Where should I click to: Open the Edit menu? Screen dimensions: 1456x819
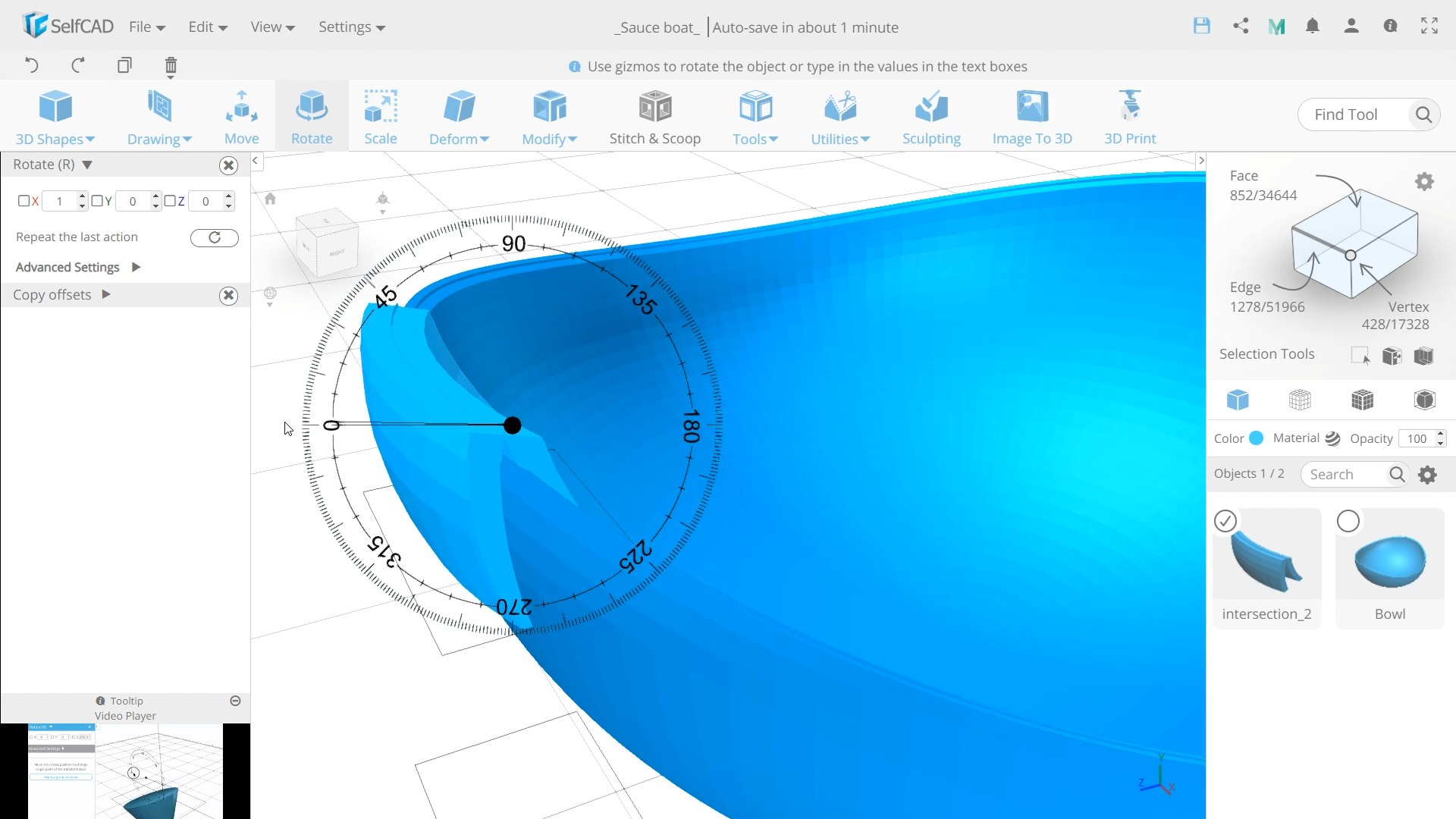tap(208, 27)
